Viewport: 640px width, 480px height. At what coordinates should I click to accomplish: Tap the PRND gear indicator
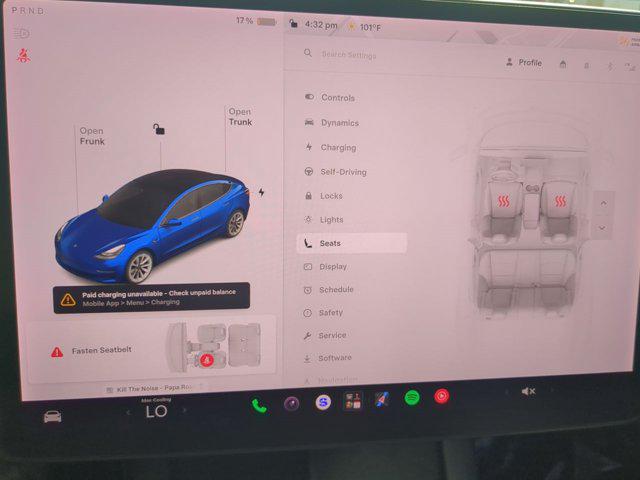(27, 11)
